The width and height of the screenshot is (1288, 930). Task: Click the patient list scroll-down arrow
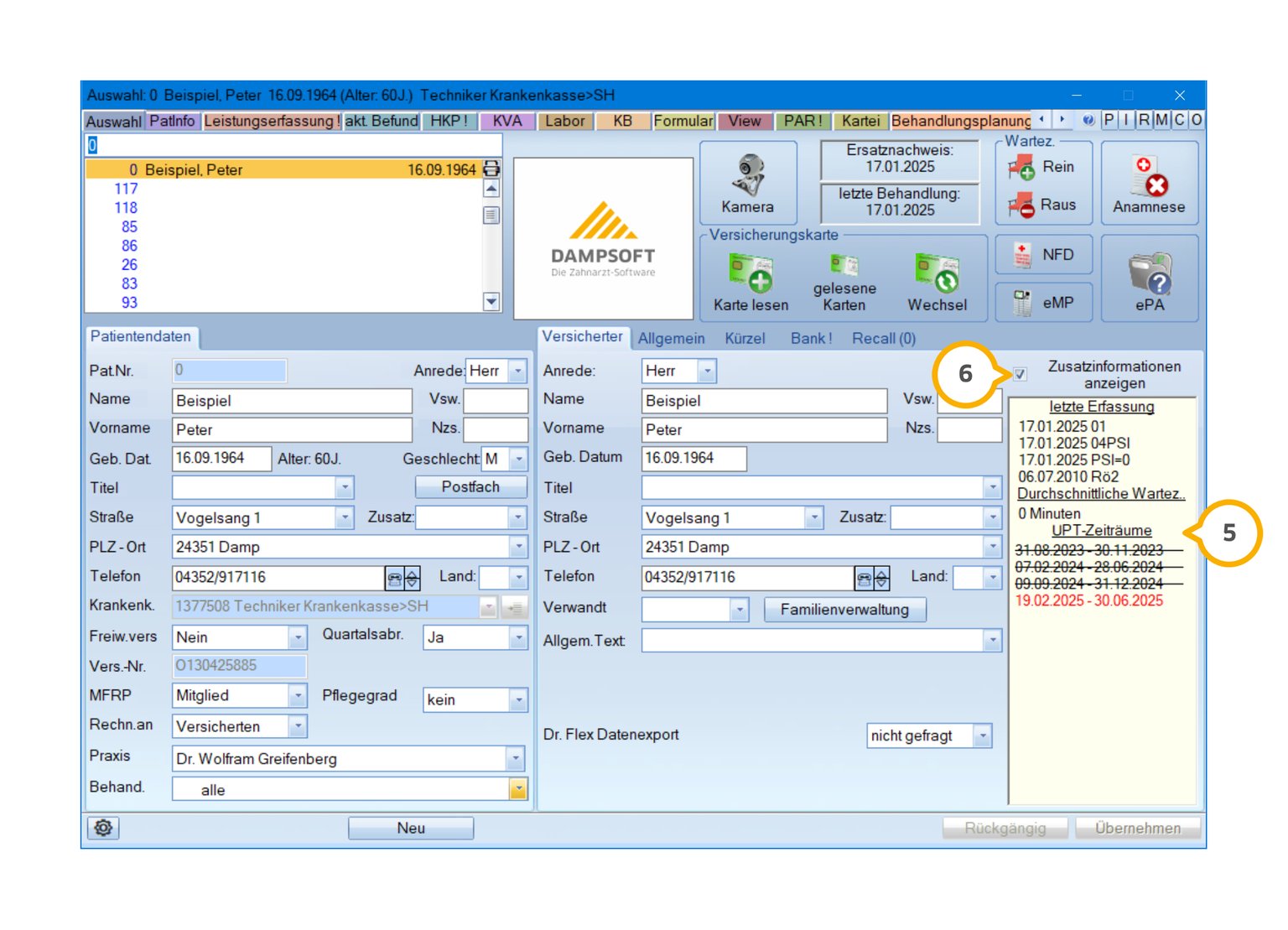coord(491,302)
